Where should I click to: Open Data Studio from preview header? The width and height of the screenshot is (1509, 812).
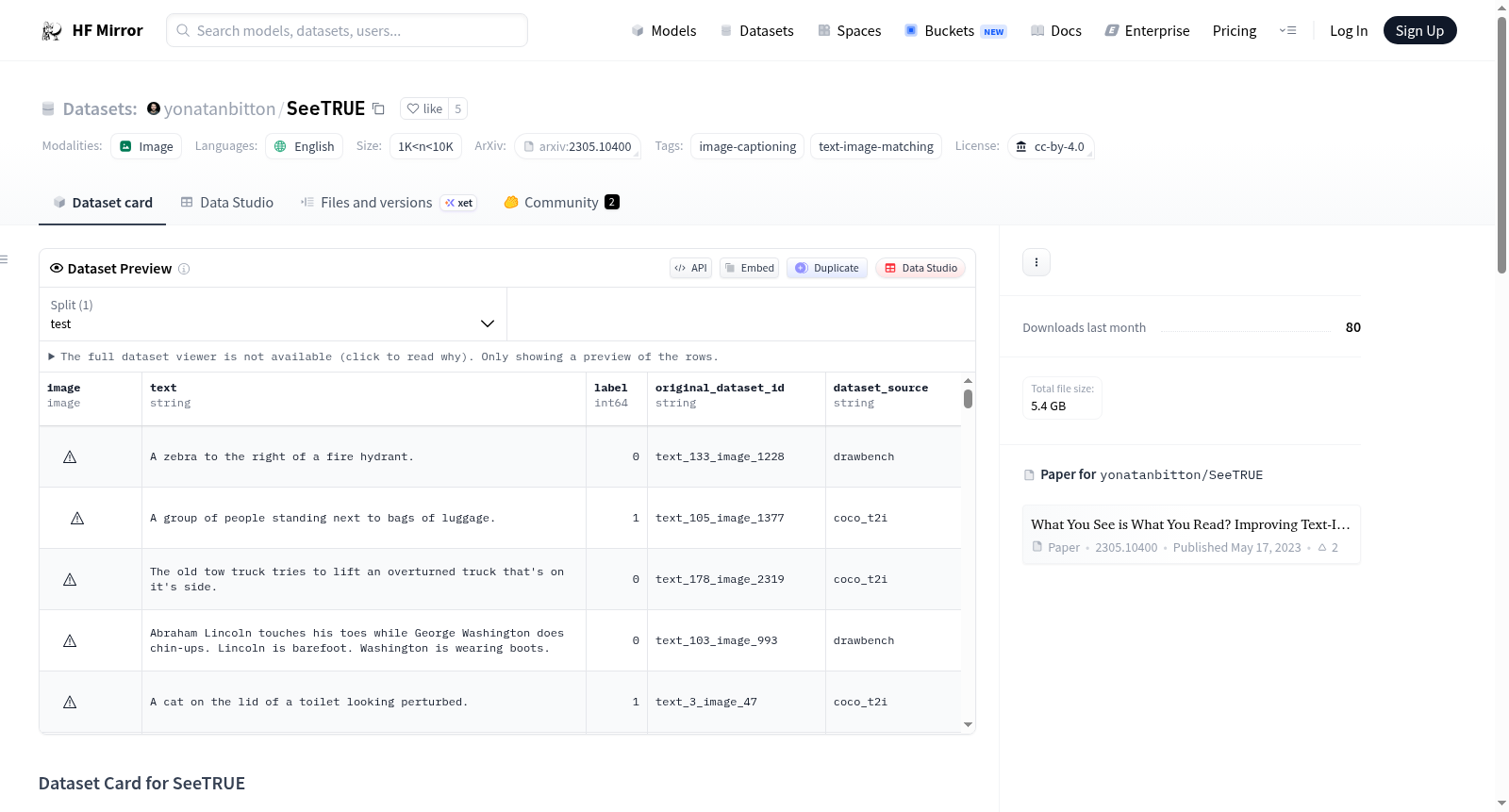(x=920, y=268)
